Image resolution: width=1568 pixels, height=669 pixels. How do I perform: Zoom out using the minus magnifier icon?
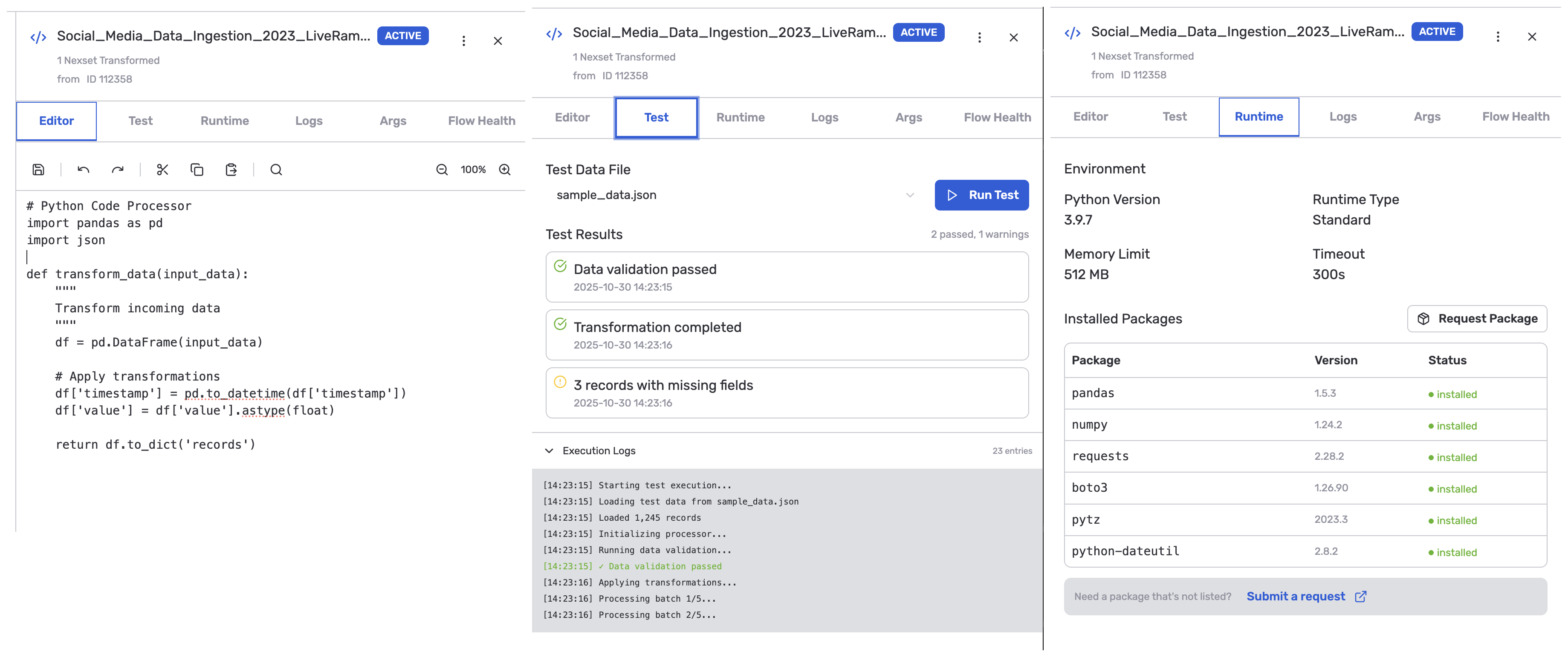[x=442, y=170]
